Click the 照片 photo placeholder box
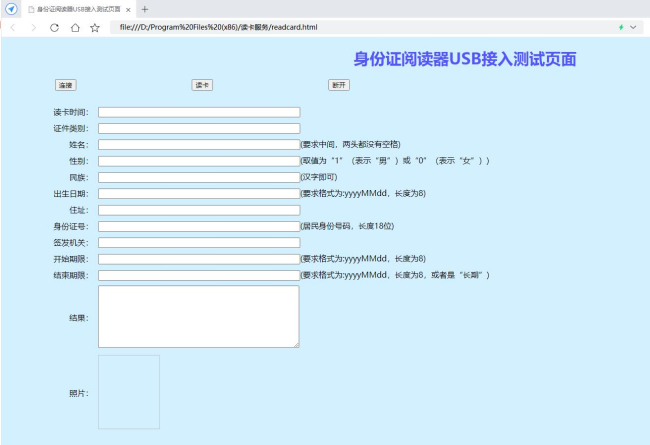650x445 pixels. pos(128,392)
